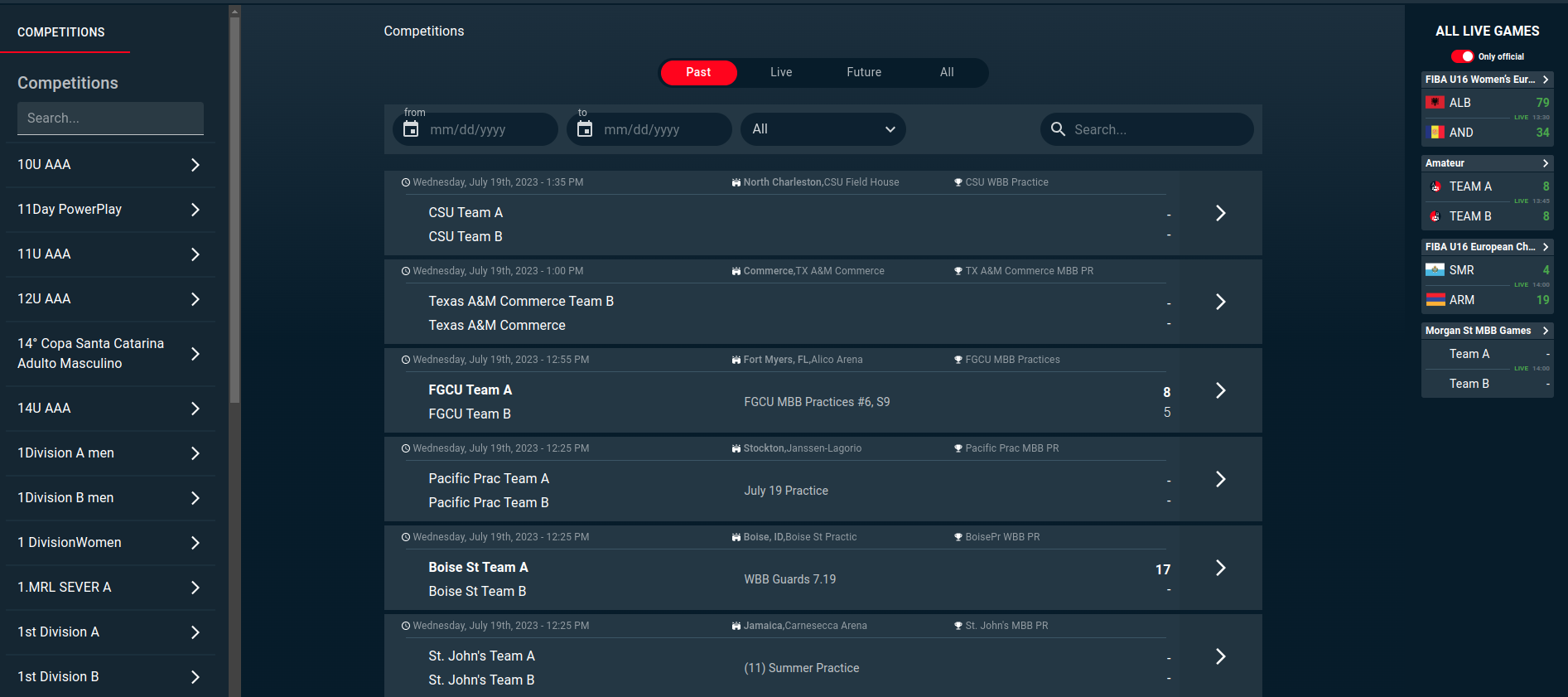The image size is (1568, 697).
Task: Open the 'All' filter dropdown
Action: pos(823,129)
